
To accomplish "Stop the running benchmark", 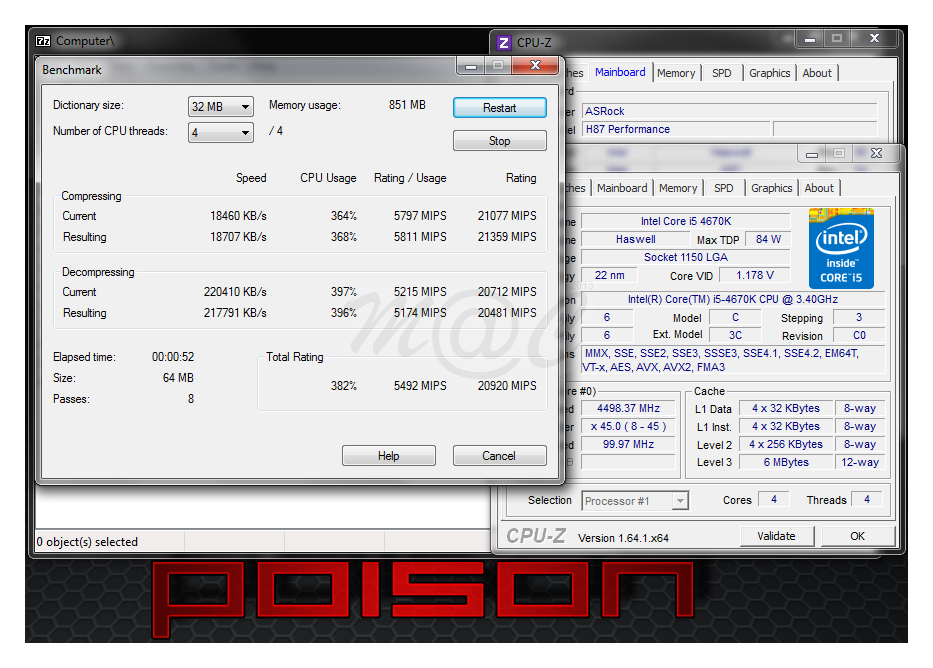I will [499, 141].
